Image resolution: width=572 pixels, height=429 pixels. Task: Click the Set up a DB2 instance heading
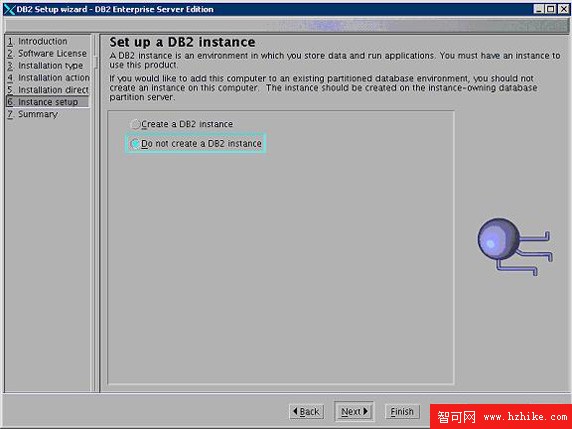[182, 42]
